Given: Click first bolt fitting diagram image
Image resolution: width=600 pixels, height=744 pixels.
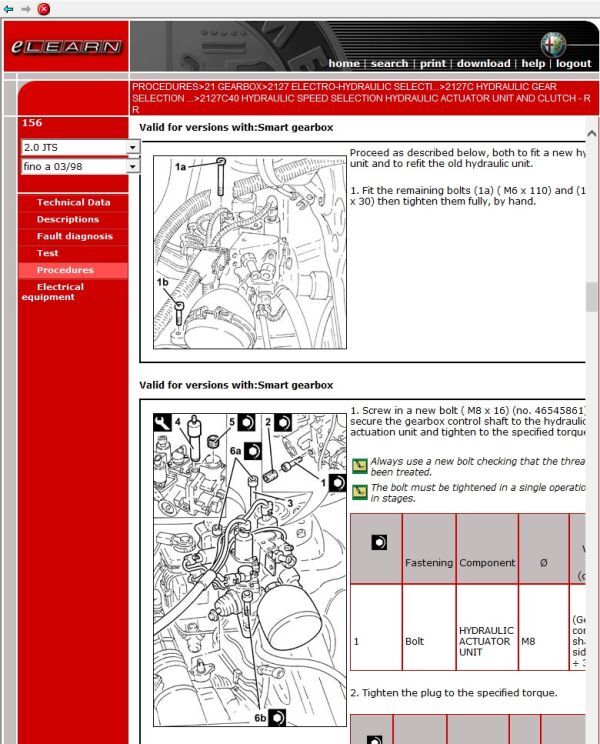Looking at the screenshot, I should [250, 252].
